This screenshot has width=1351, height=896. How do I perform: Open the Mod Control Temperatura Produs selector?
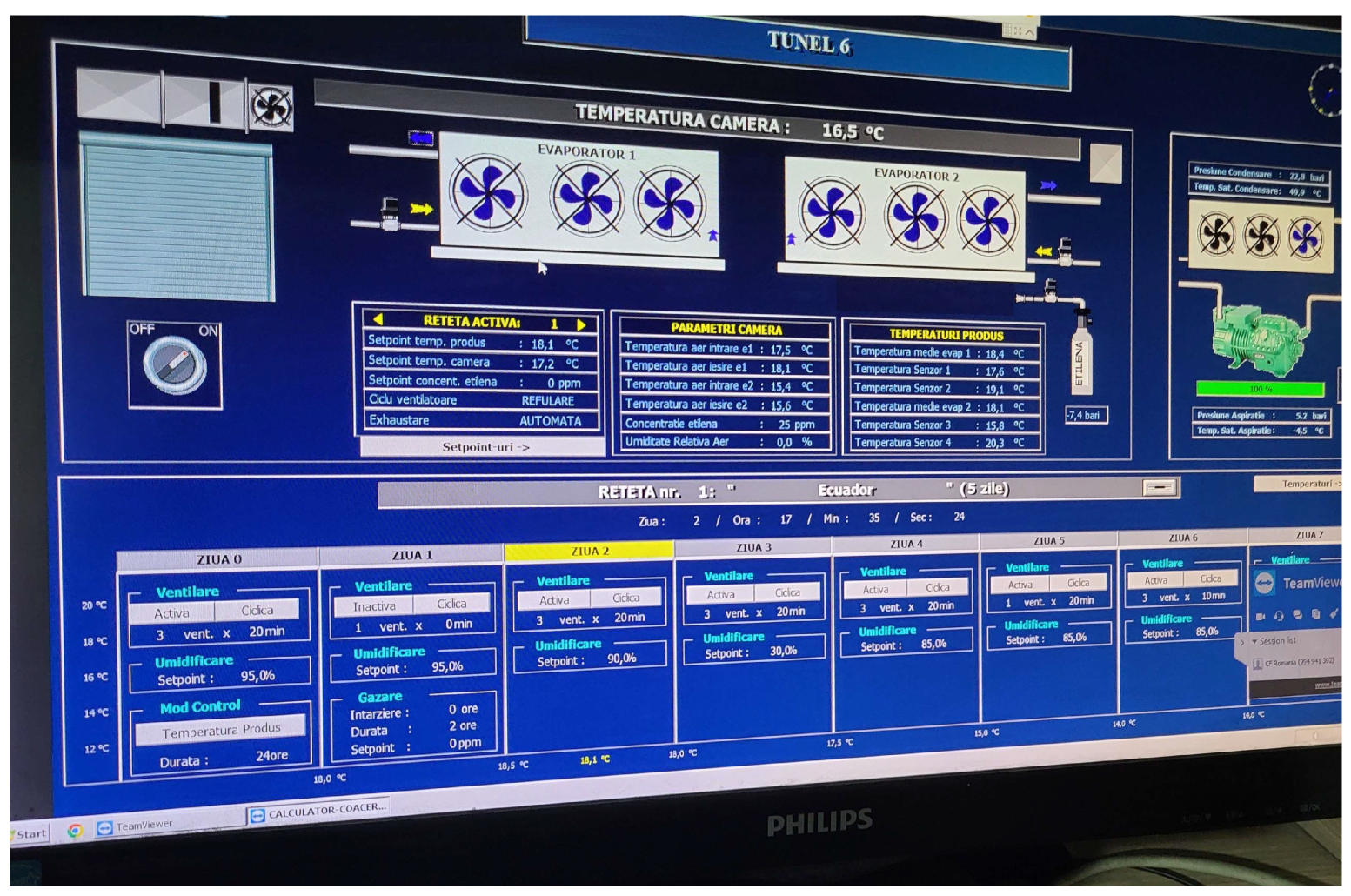221,731
